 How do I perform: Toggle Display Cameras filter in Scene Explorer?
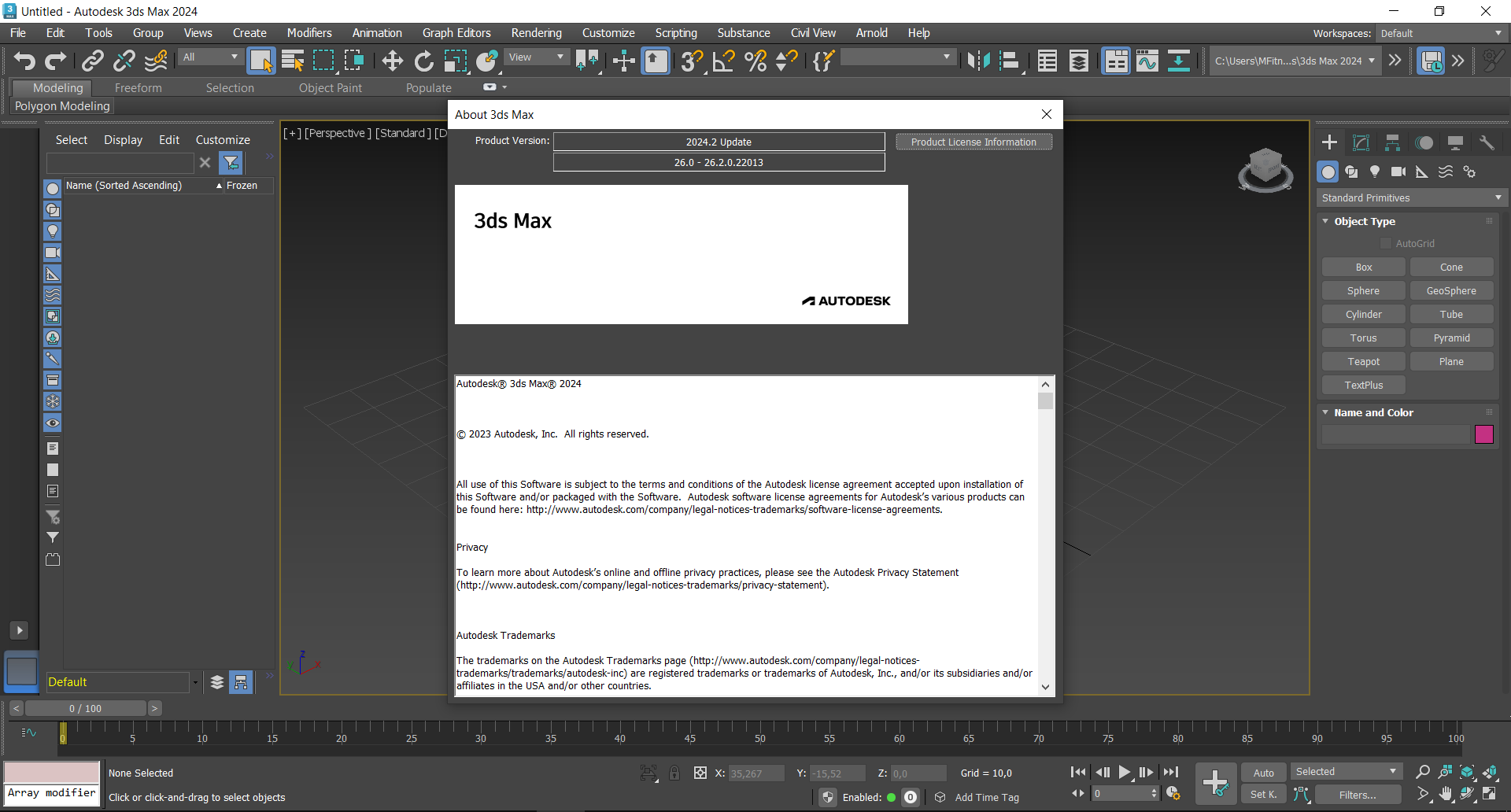point(53,253)
